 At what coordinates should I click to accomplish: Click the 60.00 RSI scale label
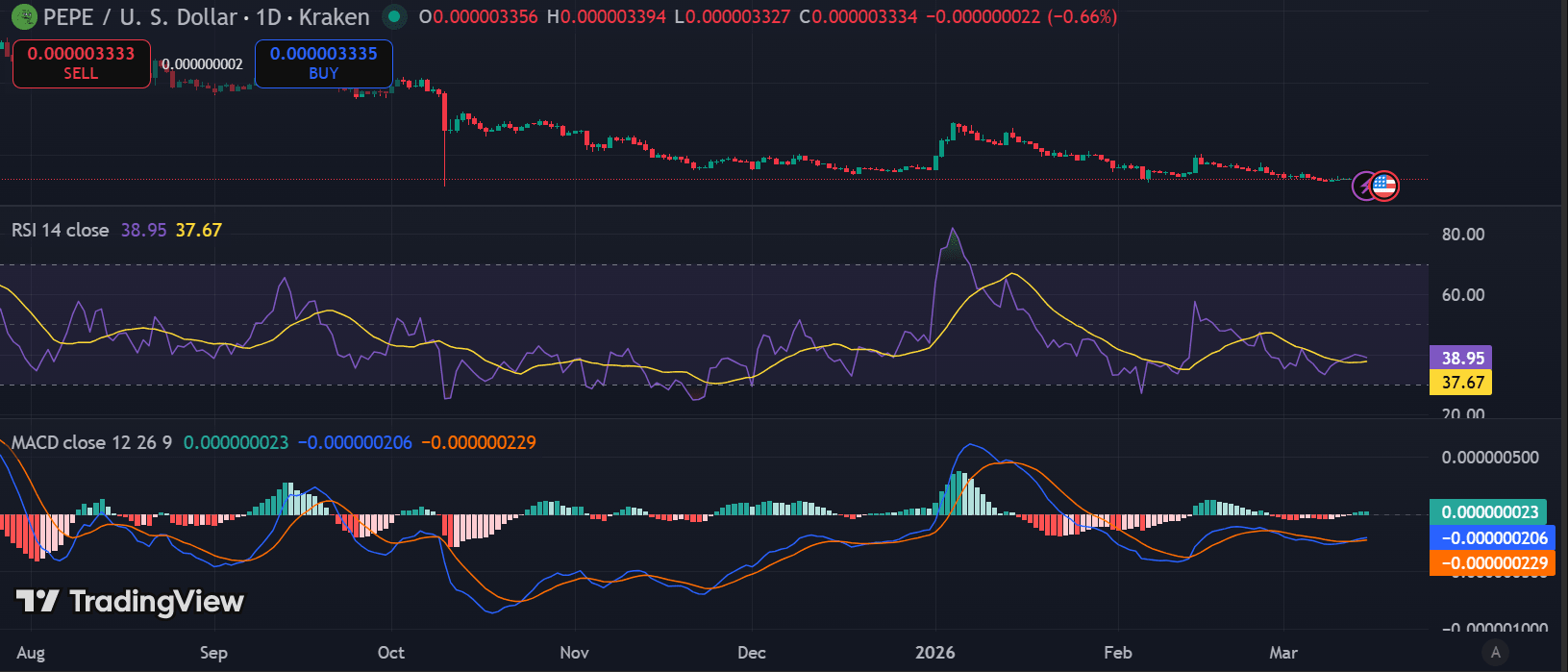point(1463,295)
